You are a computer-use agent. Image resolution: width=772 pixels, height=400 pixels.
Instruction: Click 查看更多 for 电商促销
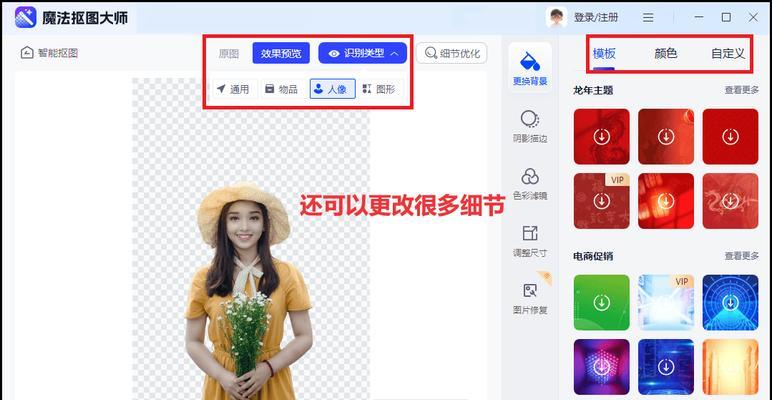[x=741, y=256]
